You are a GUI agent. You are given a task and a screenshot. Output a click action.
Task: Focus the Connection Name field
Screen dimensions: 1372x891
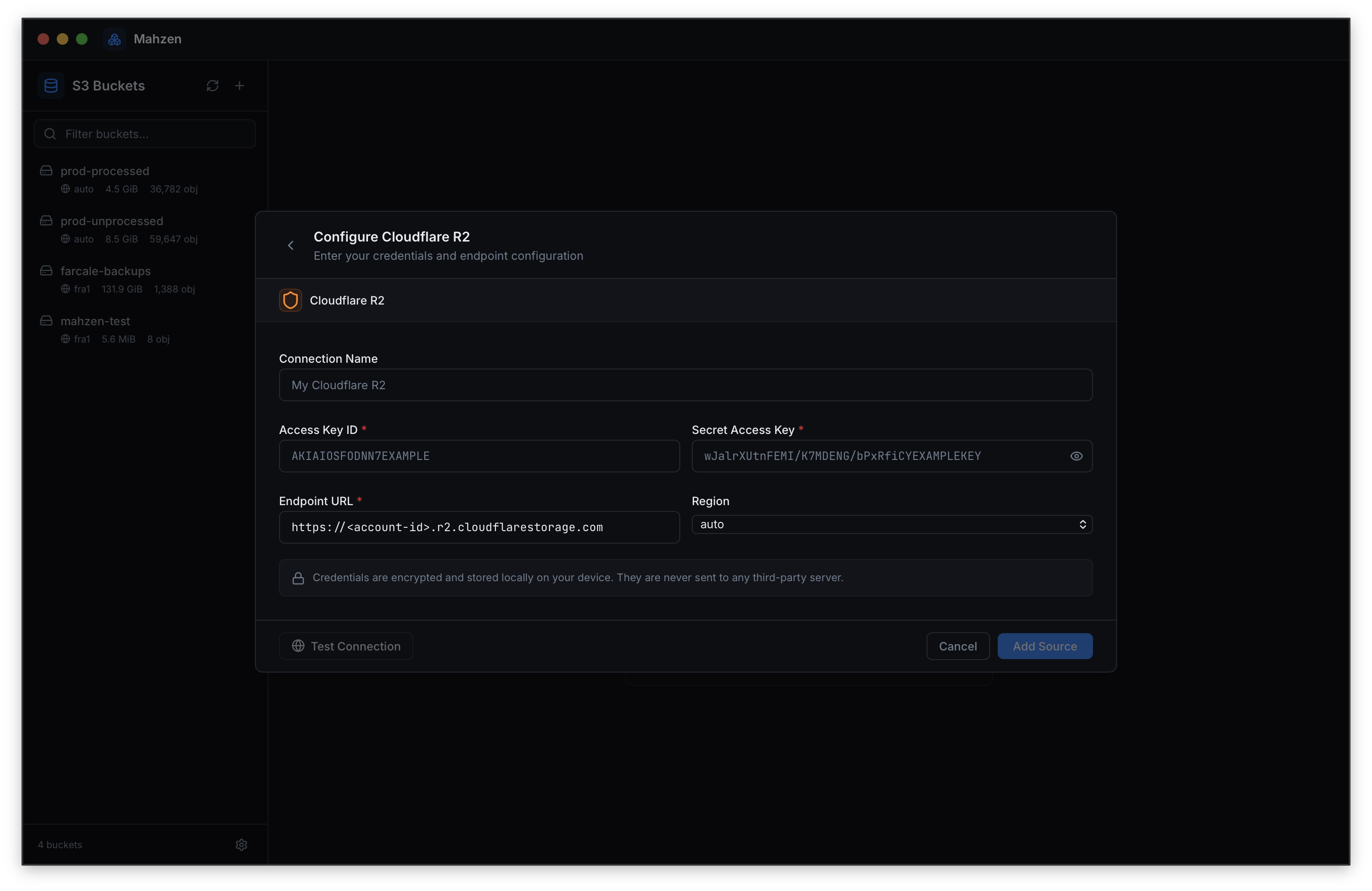tap(685, 385)
